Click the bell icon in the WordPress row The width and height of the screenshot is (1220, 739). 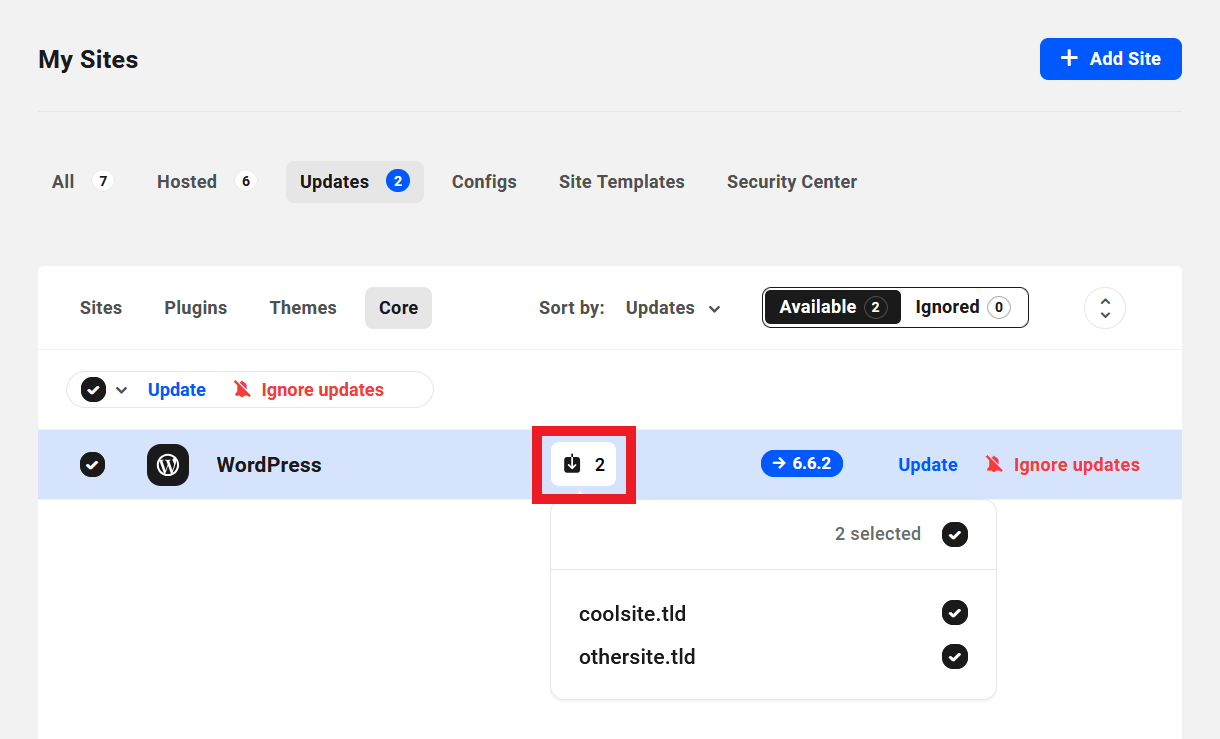pyautogui.click(x=993, y=464)
